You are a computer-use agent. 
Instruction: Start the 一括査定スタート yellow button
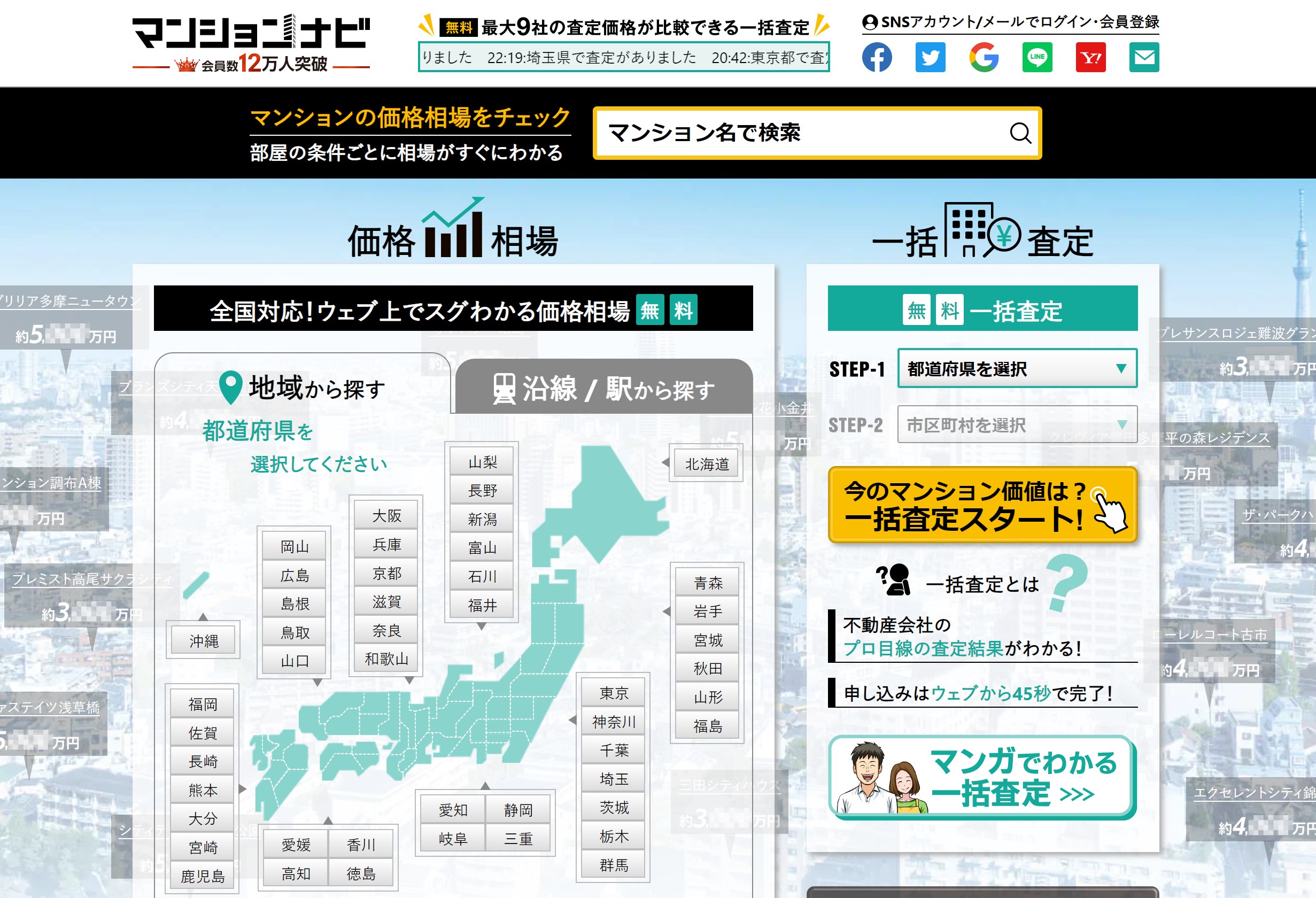[982, 505]
